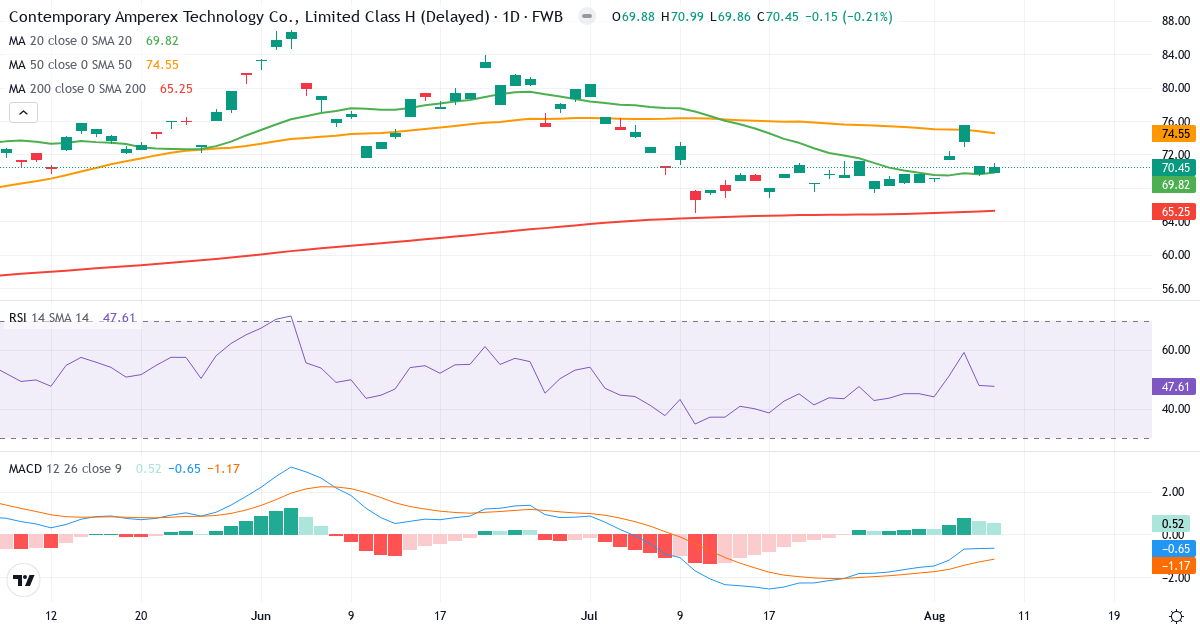Screen dimensions: 1200x630
Task: Click the MA 50 value 74.55 in legend
Action: click(162, 65)
